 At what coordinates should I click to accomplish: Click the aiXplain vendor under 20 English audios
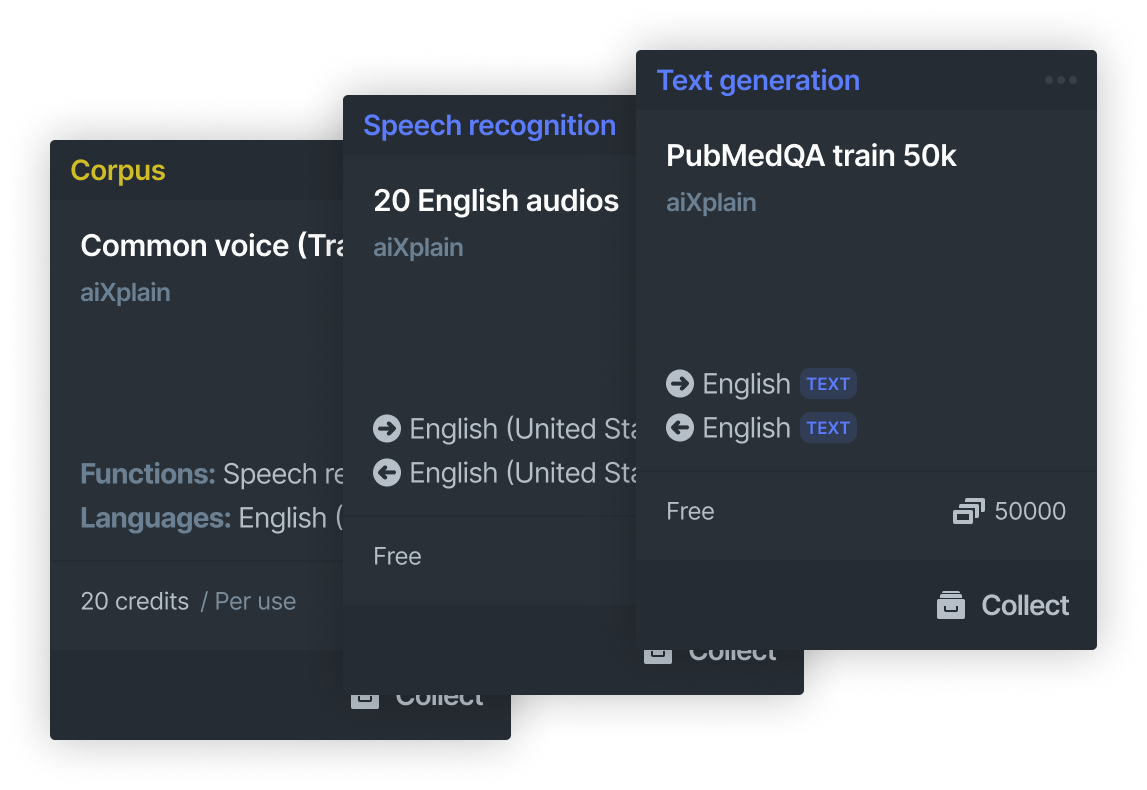(418, 248)
